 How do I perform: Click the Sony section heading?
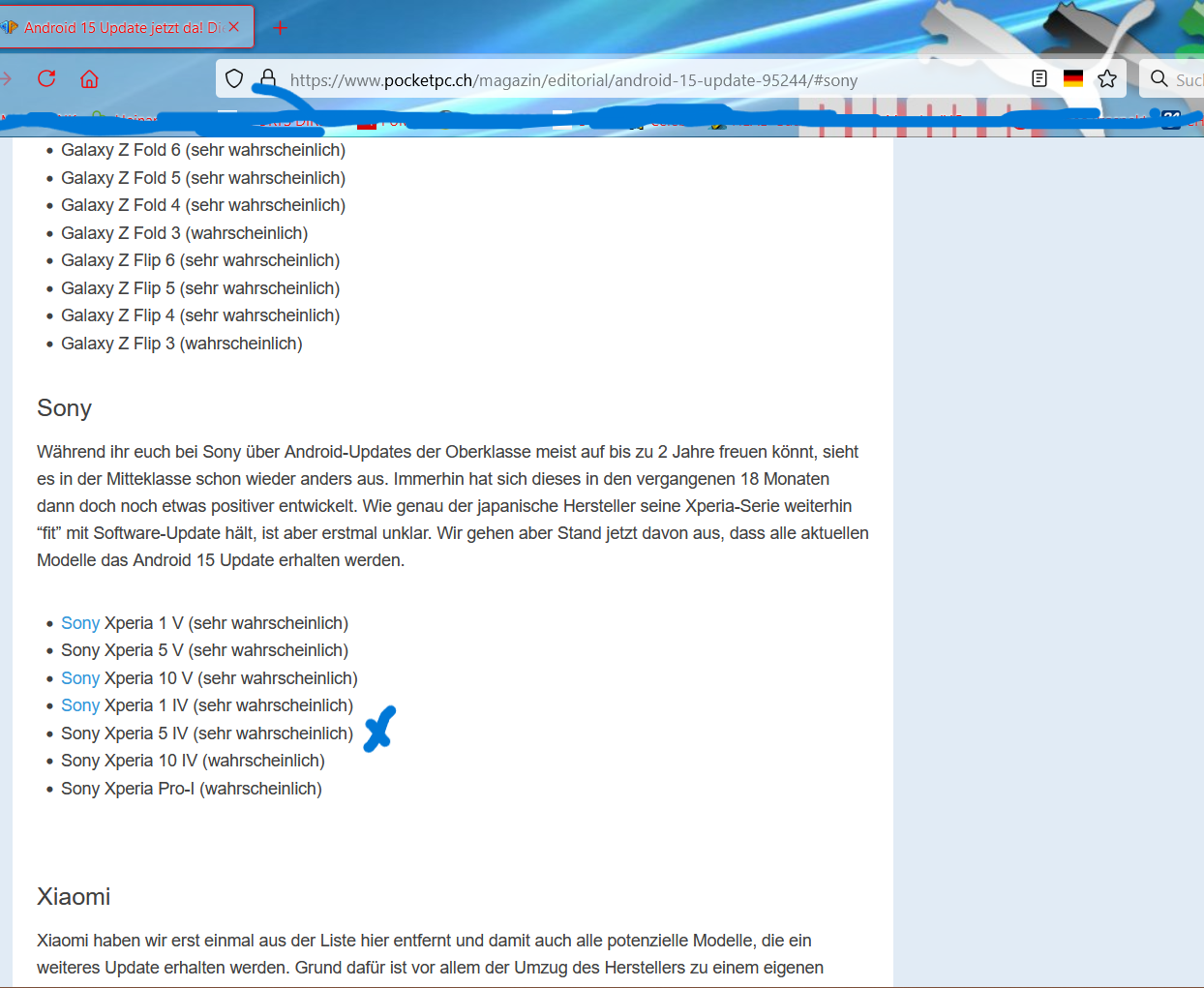tap(64, 408)
